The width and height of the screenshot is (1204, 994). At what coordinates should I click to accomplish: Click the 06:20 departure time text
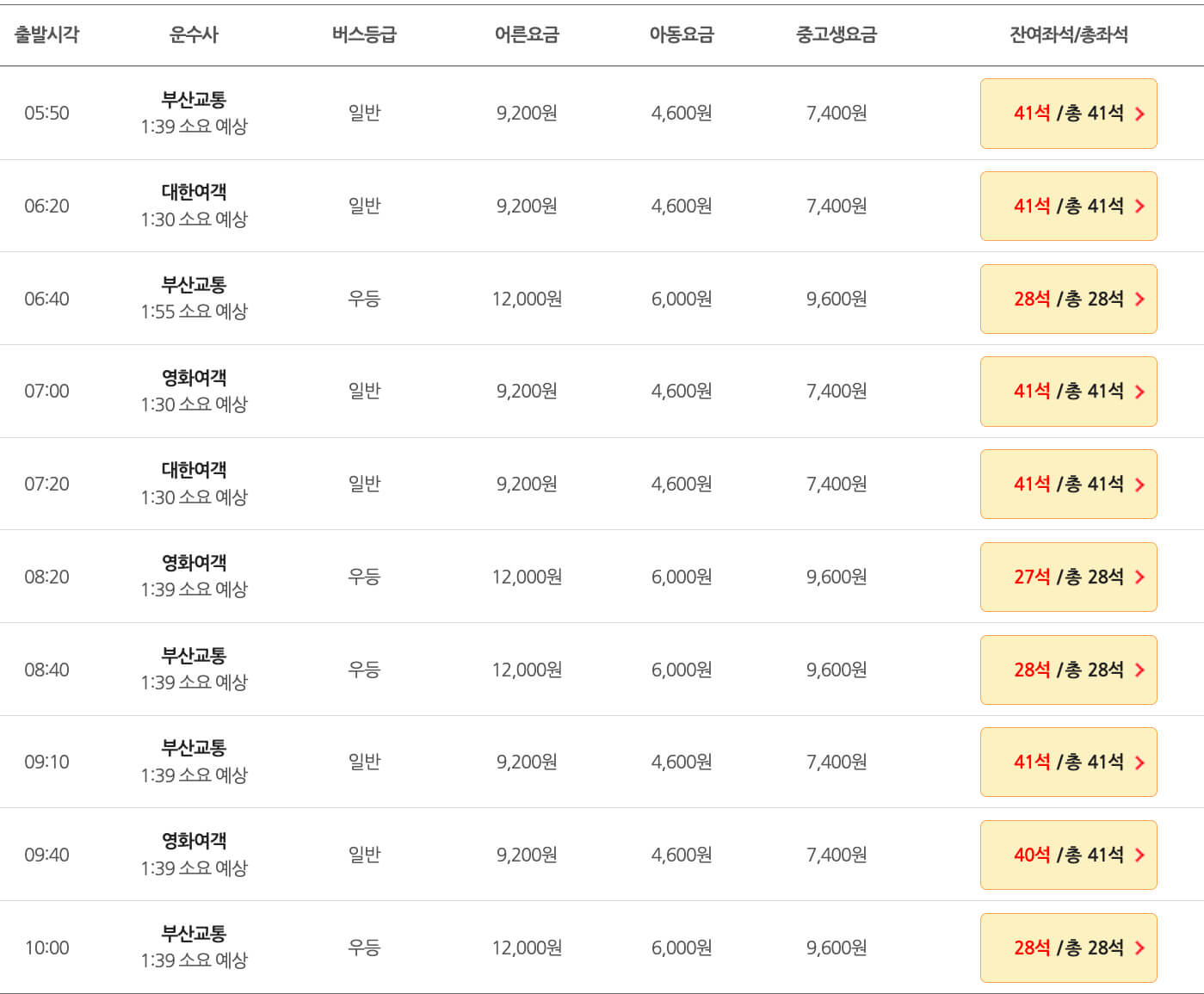pos(47,206)
